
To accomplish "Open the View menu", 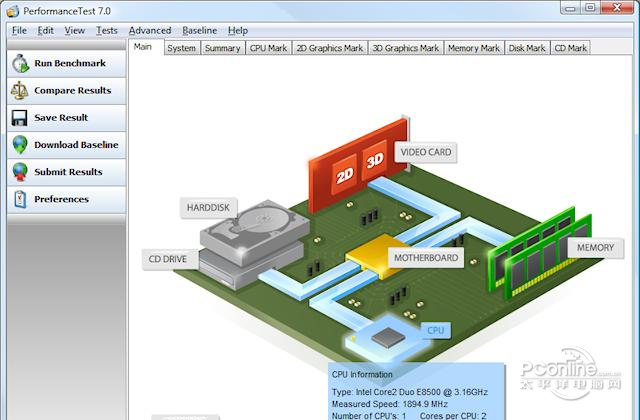I will [x=75, y=31].
